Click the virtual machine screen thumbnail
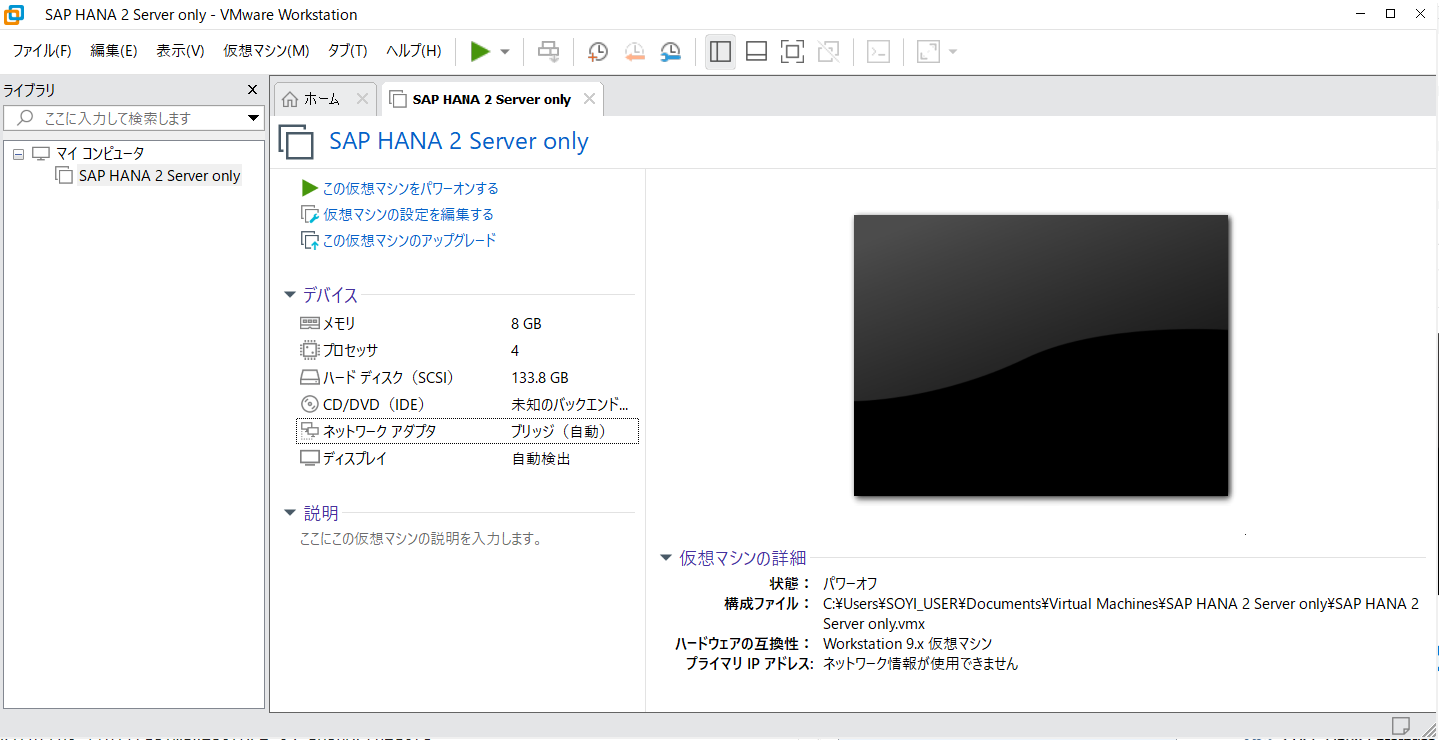1439x740 pixels. pos(1041,355)
